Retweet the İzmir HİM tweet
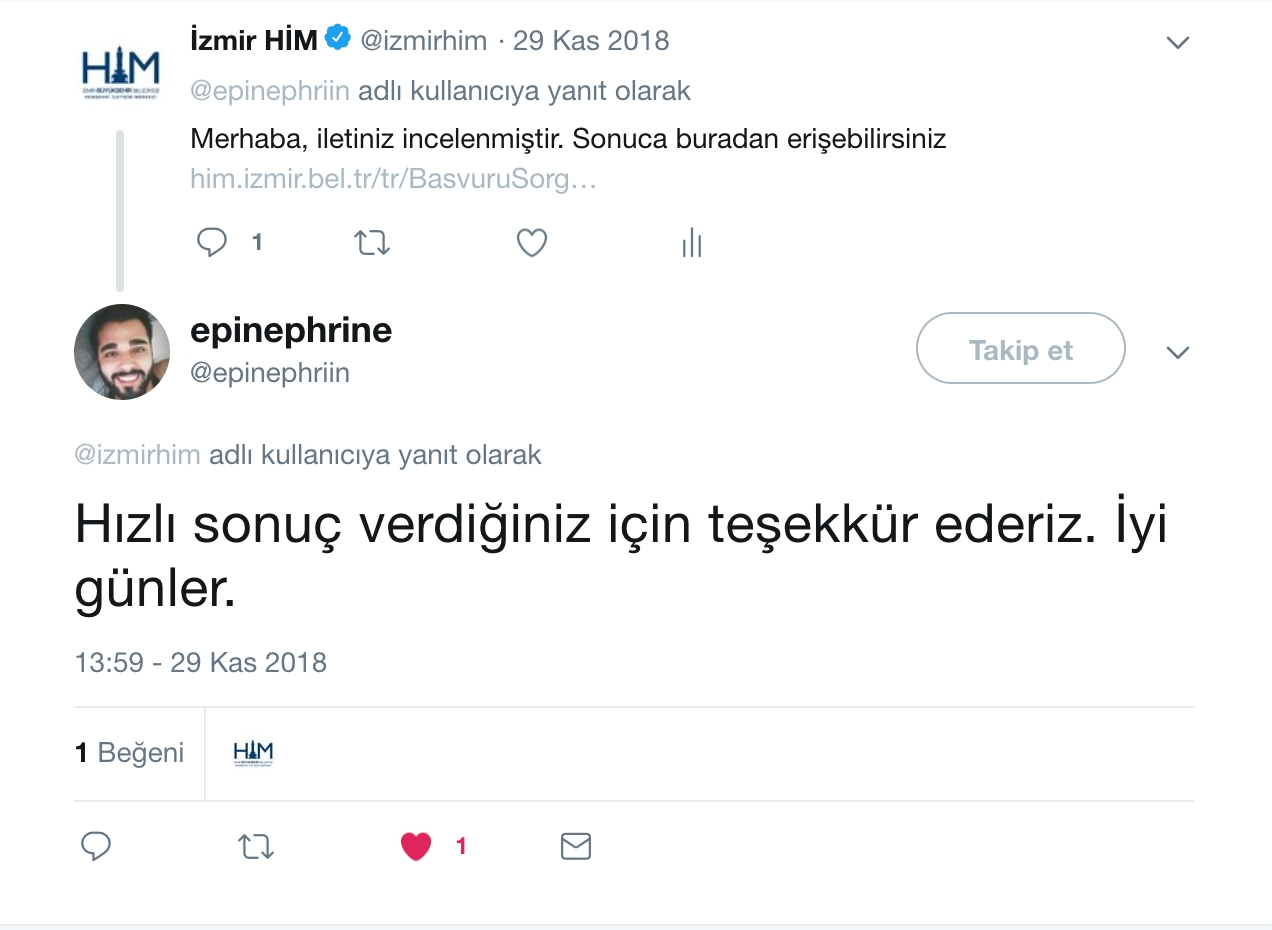This screenshot has height=930, width=1272. tap(372, 242)
